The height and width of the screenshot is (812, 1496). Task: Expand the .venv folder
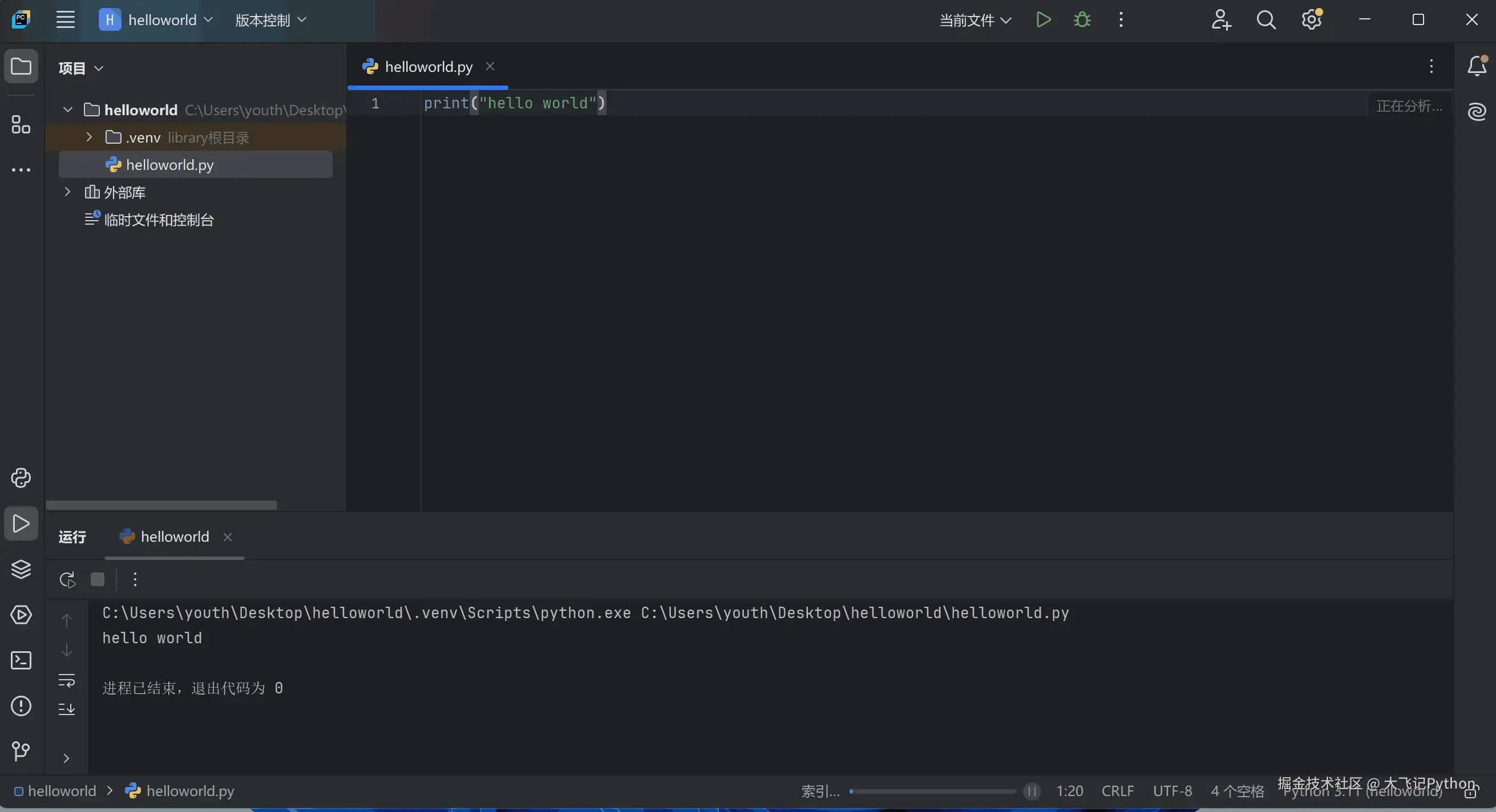click(89, 137)
